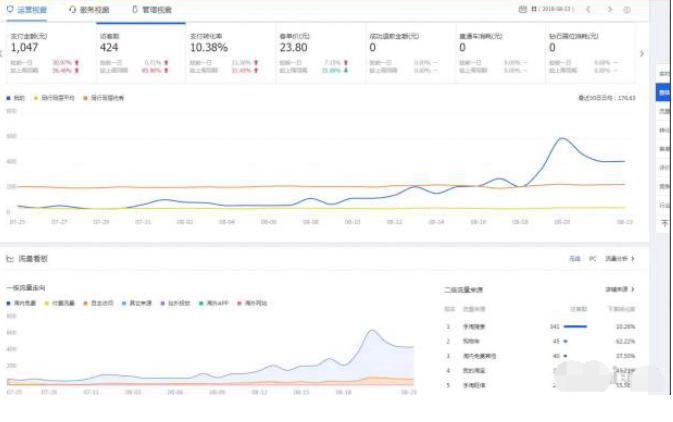Toggle the teal 淘外APP legend series

coord(213,303)
